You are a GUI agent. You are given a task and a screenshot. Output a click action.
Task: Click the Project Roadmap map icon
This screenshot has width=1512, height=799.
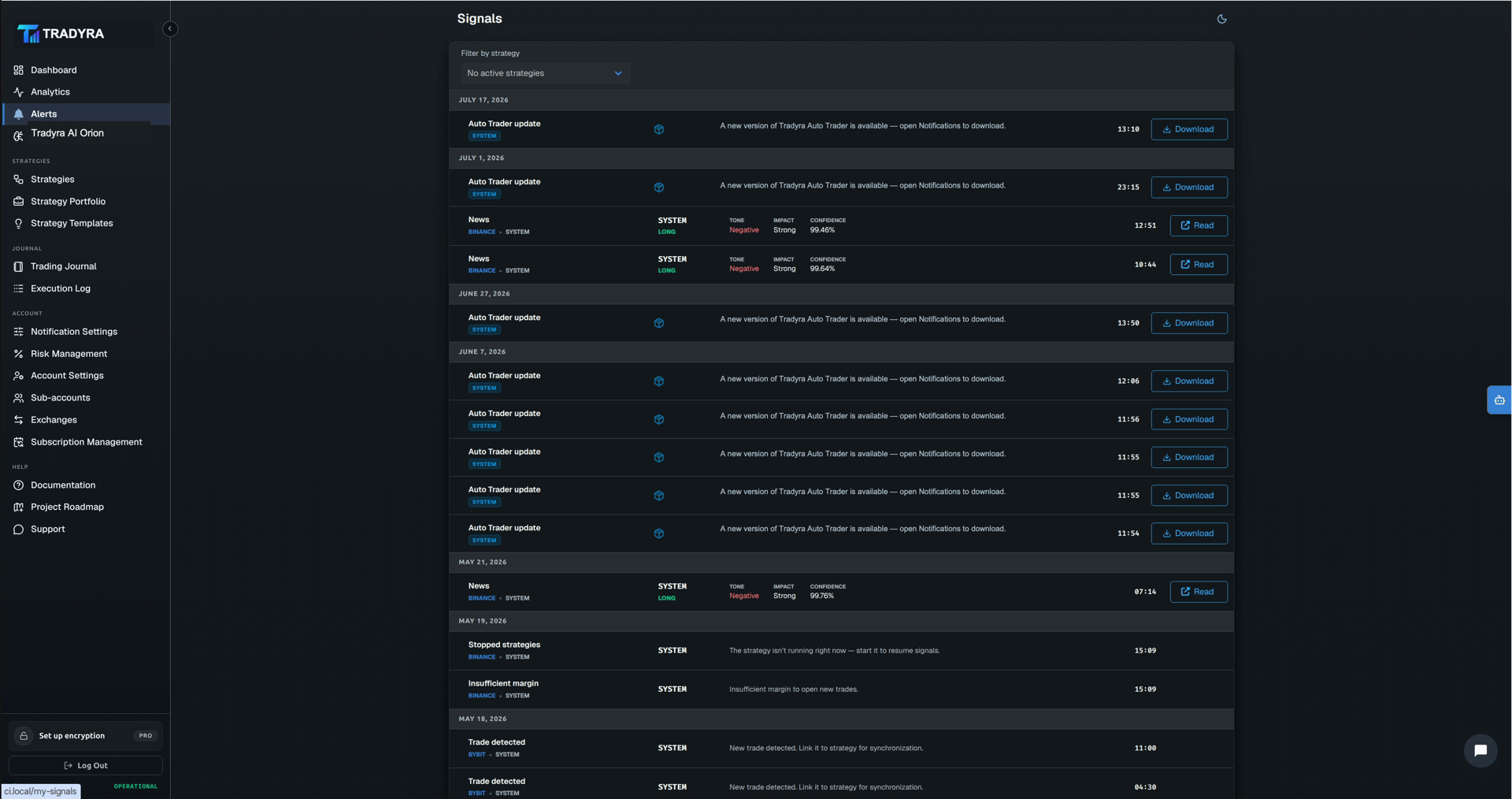(19, 507)
